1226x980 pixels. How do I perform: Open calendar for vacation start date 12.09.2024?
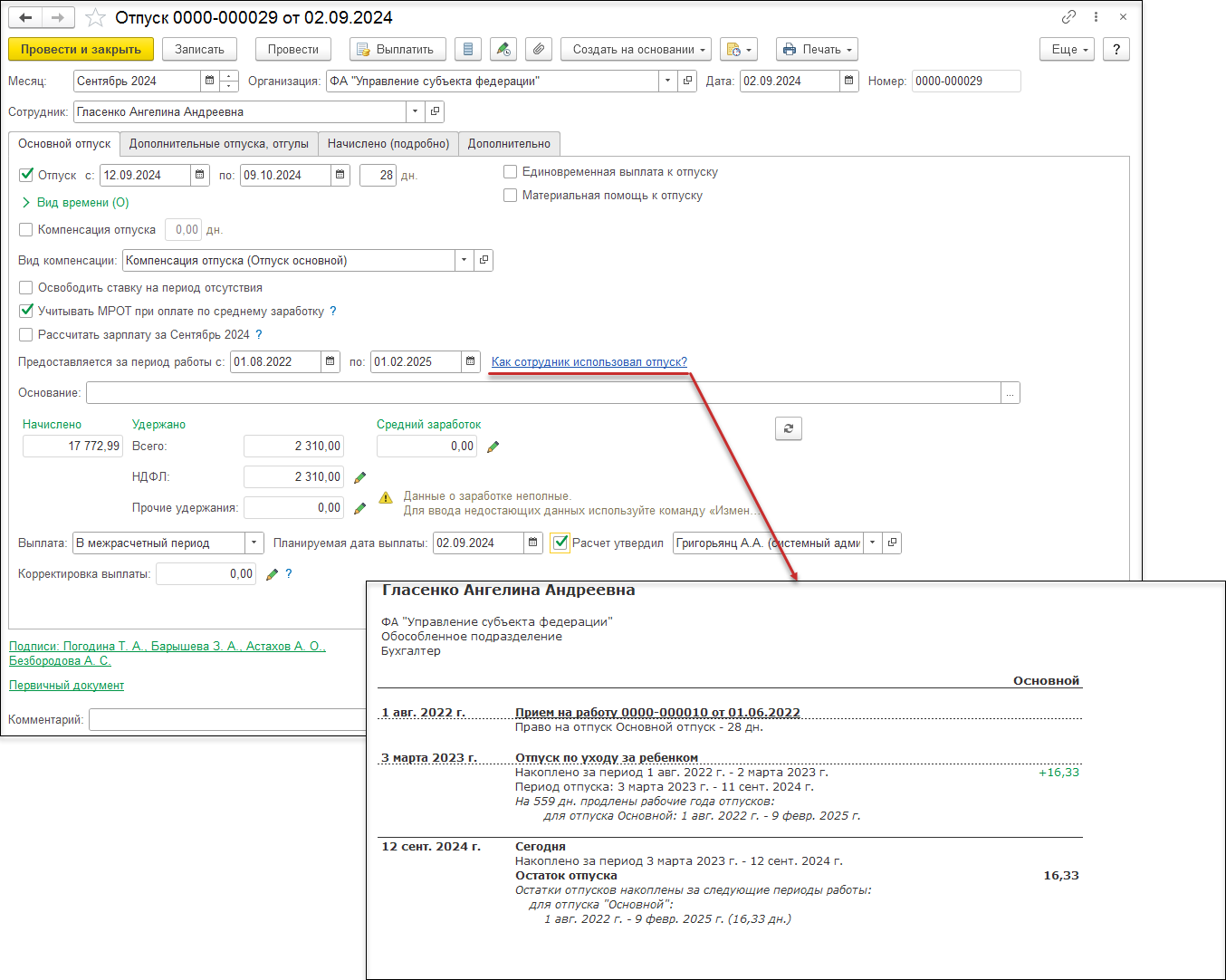[200, 175]
